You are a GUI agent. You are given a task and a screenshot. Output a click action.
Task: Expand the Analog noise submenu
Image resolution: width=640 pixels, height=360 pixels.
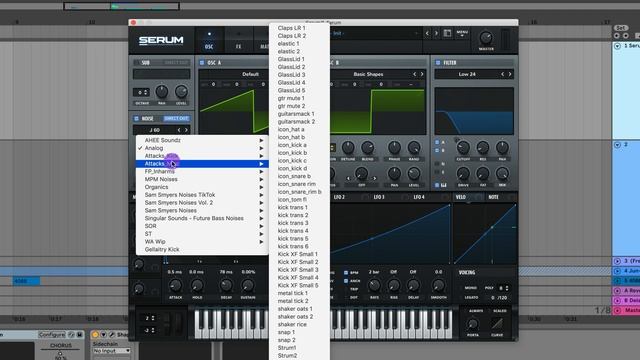pyautogui.click(x=202, y=148)
